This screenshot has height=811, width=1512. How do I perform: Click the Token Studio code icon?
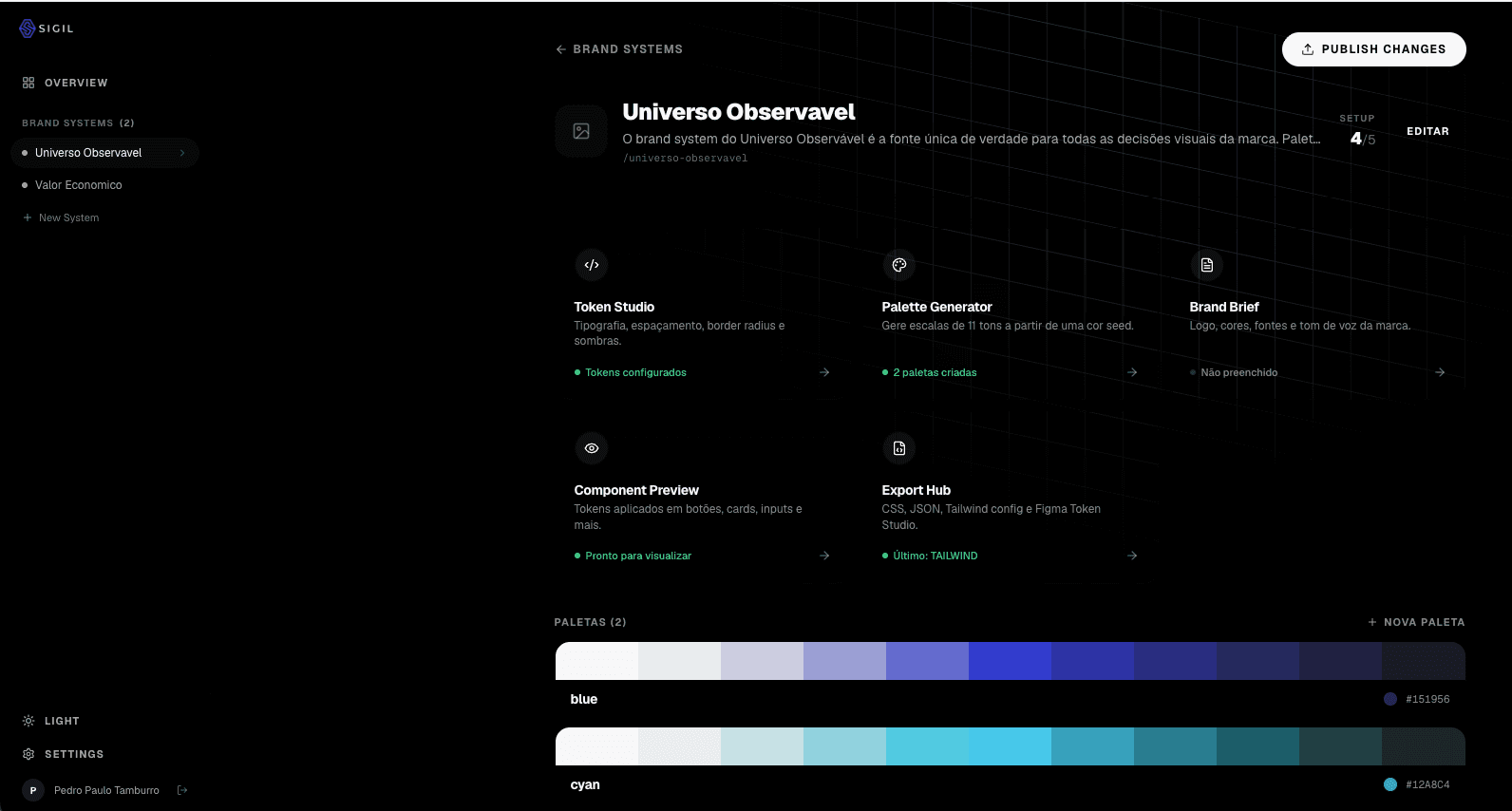point(592,265)
